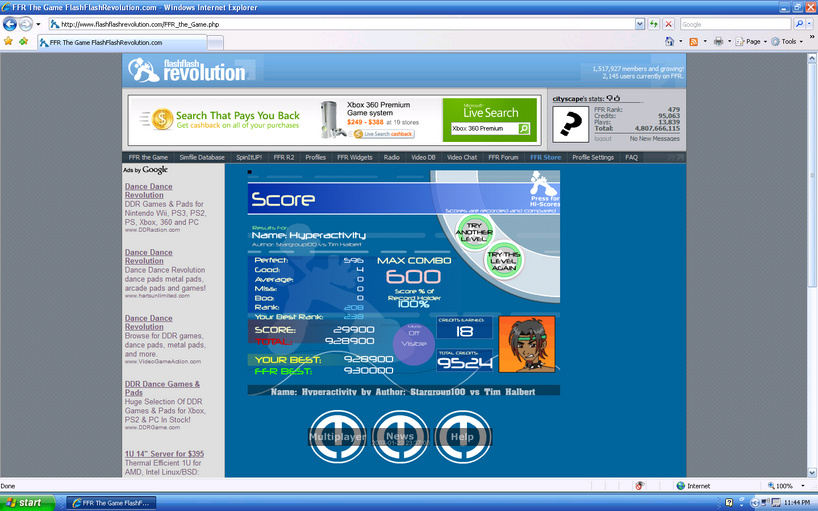Expand the address bar dropdown arrow
818x511 pixels.
(x=640, y=24)
